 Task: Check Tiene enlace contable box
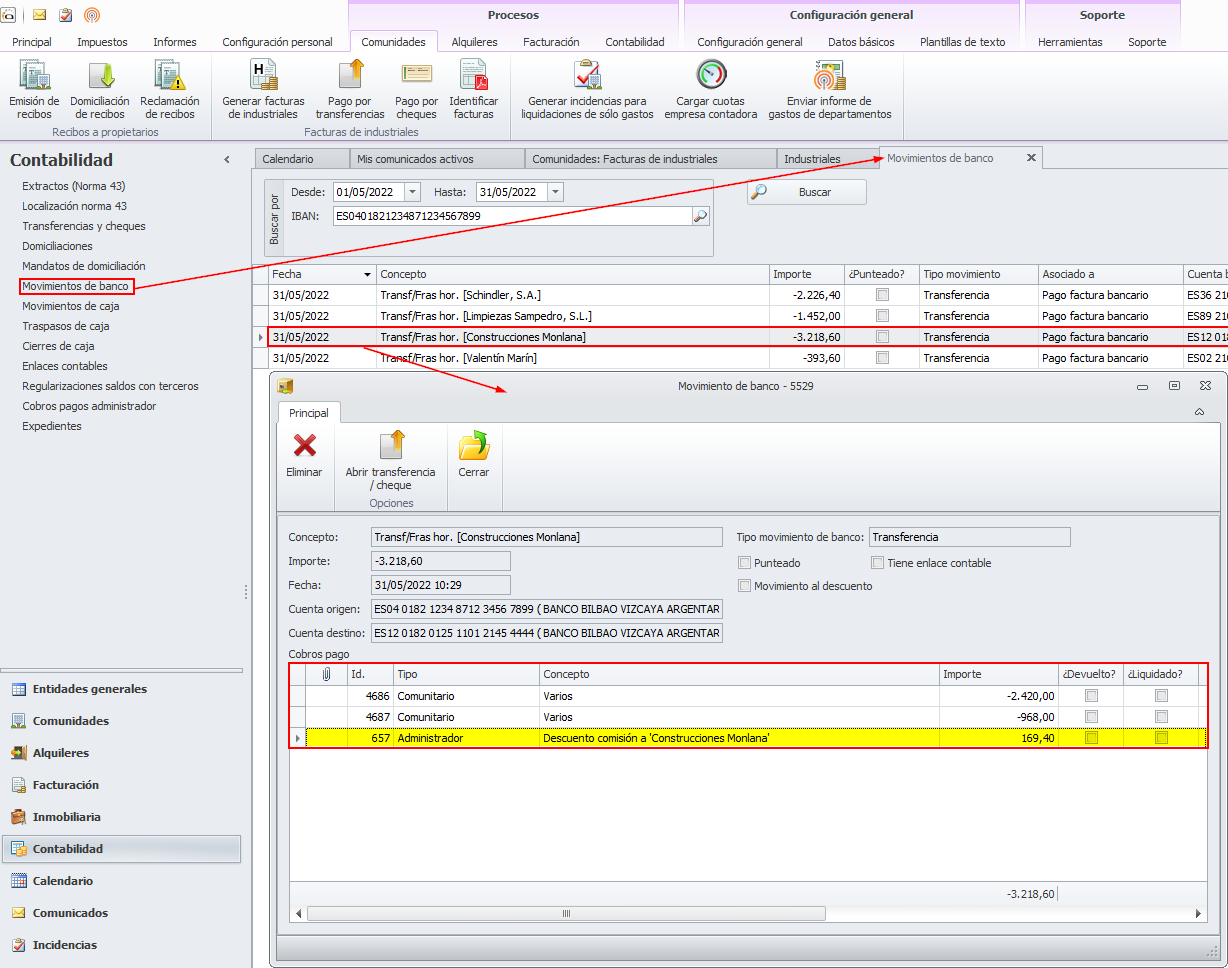pyautogui.click(x=878, y=563)
